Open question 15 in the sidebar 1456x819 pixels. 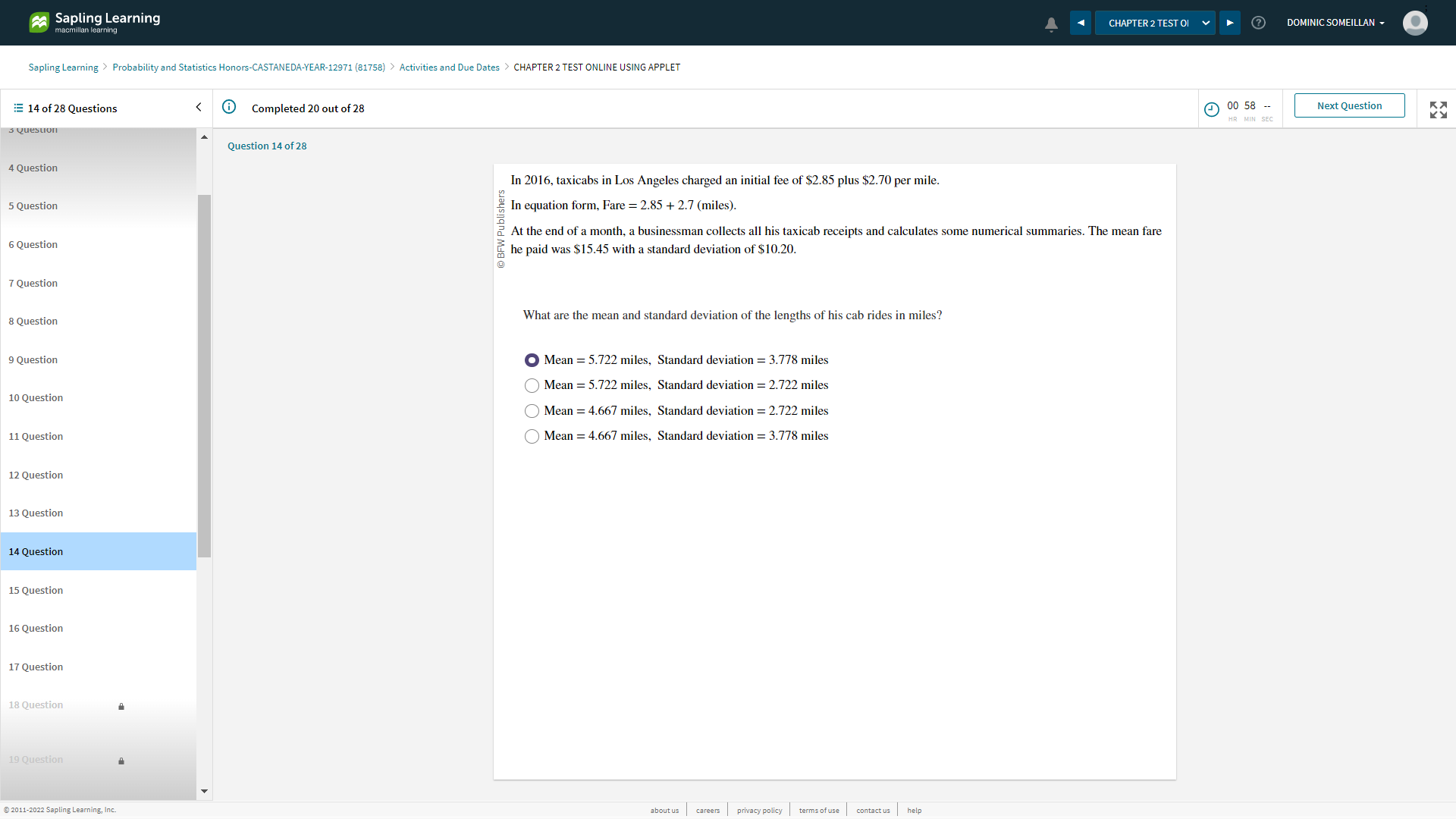[36, 590]
